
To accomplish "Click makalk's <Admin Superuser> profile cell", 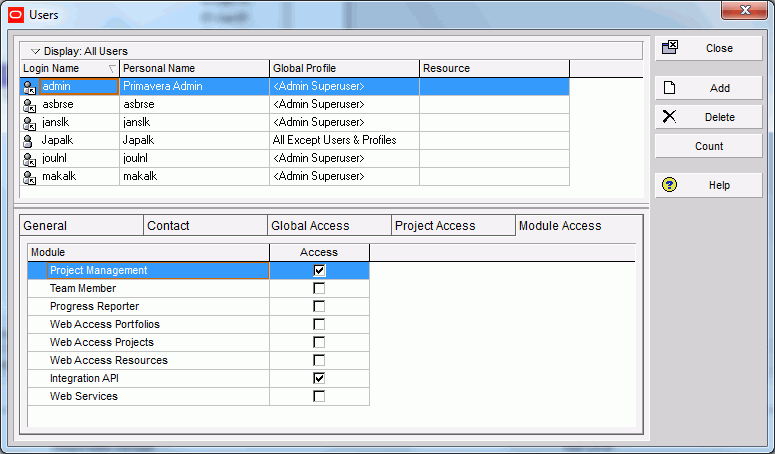I will pos(344,176).
